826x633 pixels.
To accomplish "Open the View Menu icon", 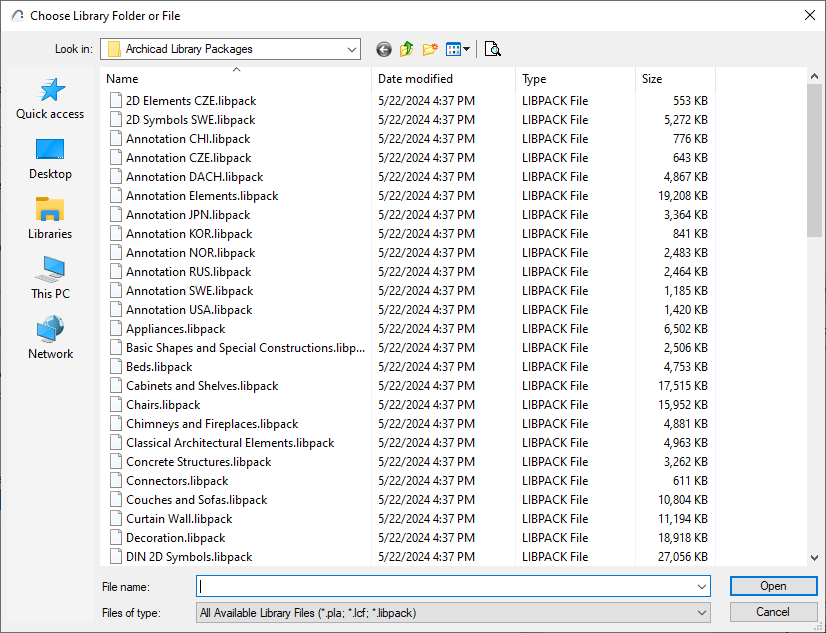I will (453, 50).
